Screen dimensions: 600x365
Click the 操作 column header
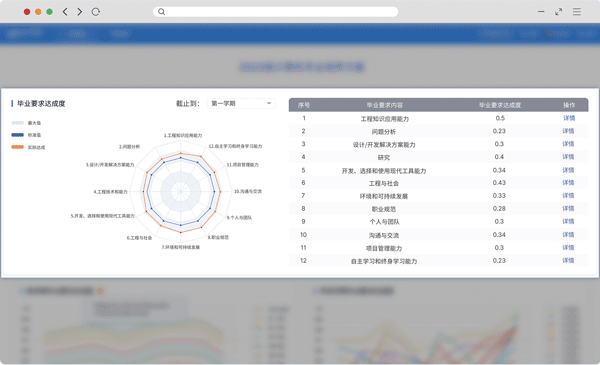[x=569, y=105]
